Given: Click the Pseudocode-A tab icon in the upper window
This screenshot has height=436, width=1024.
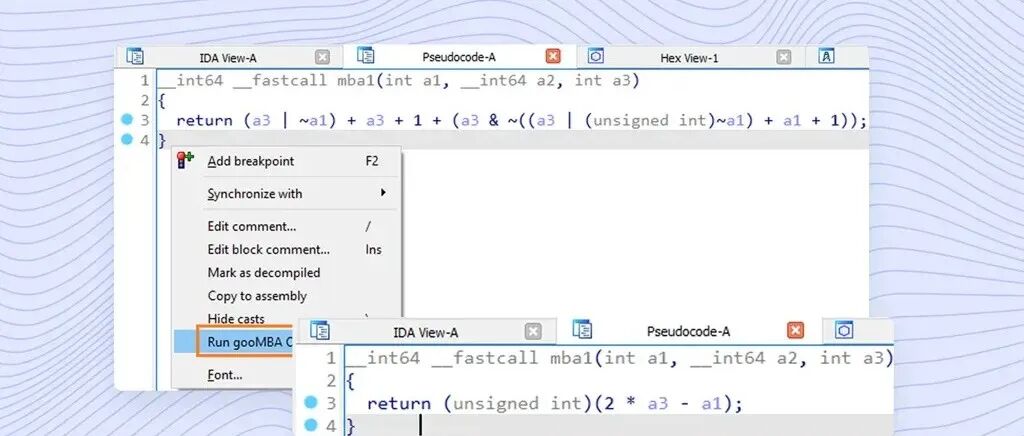Looking at the screenshot, I should pos(366,55).
